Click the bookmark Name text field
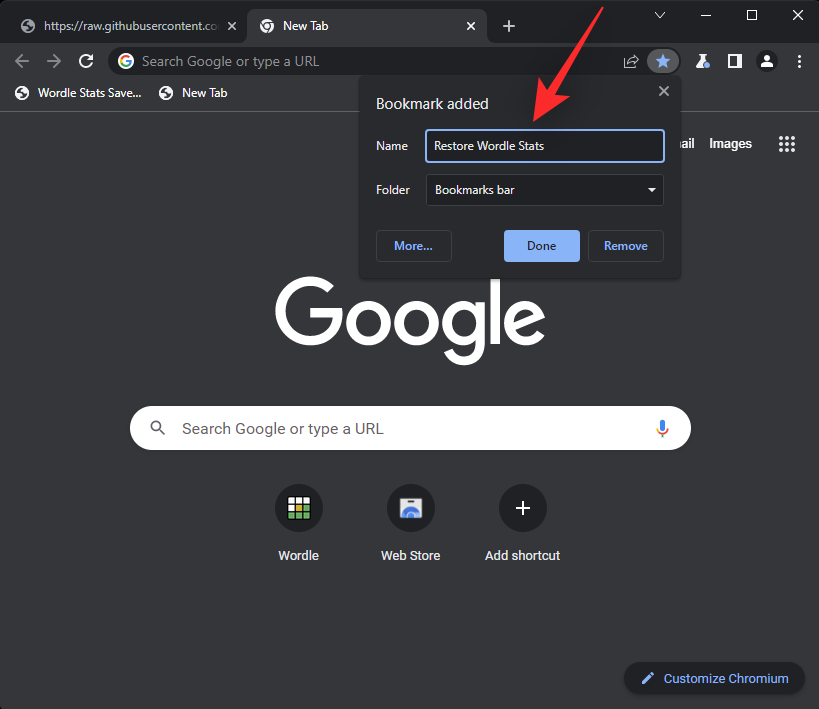 pyautogui.click(x=545, y=146)
